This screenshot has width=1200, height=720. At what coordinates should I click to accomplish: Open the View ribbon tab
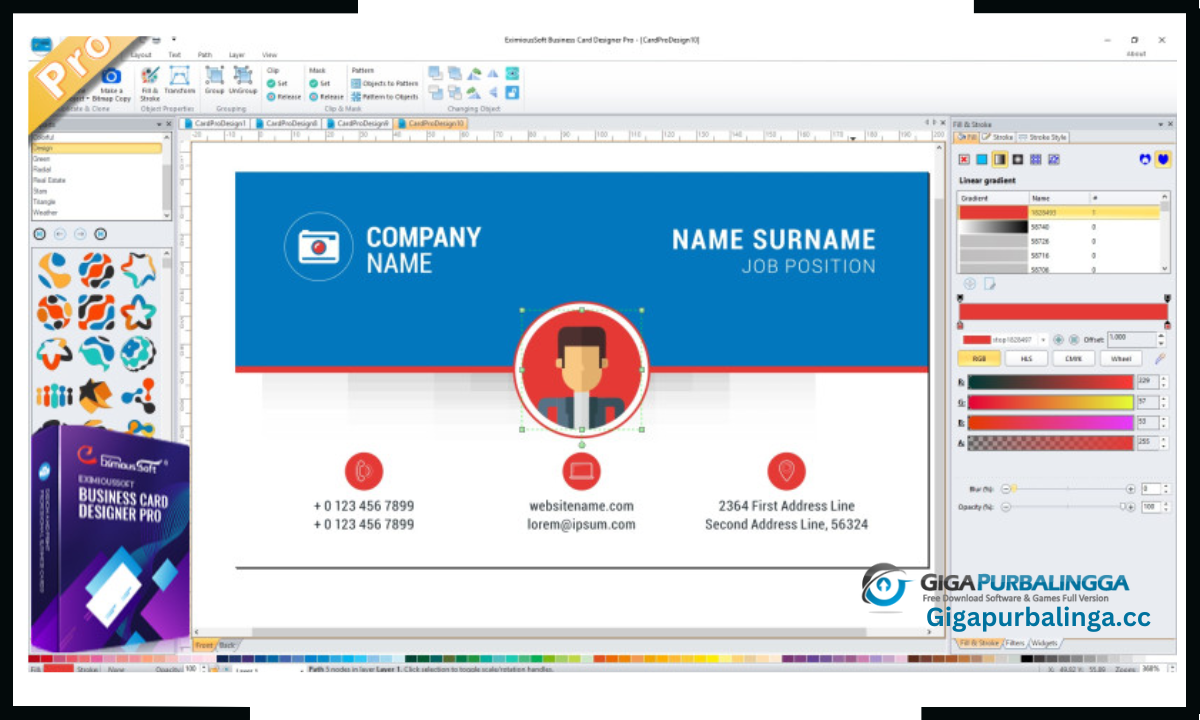(269, 55)
